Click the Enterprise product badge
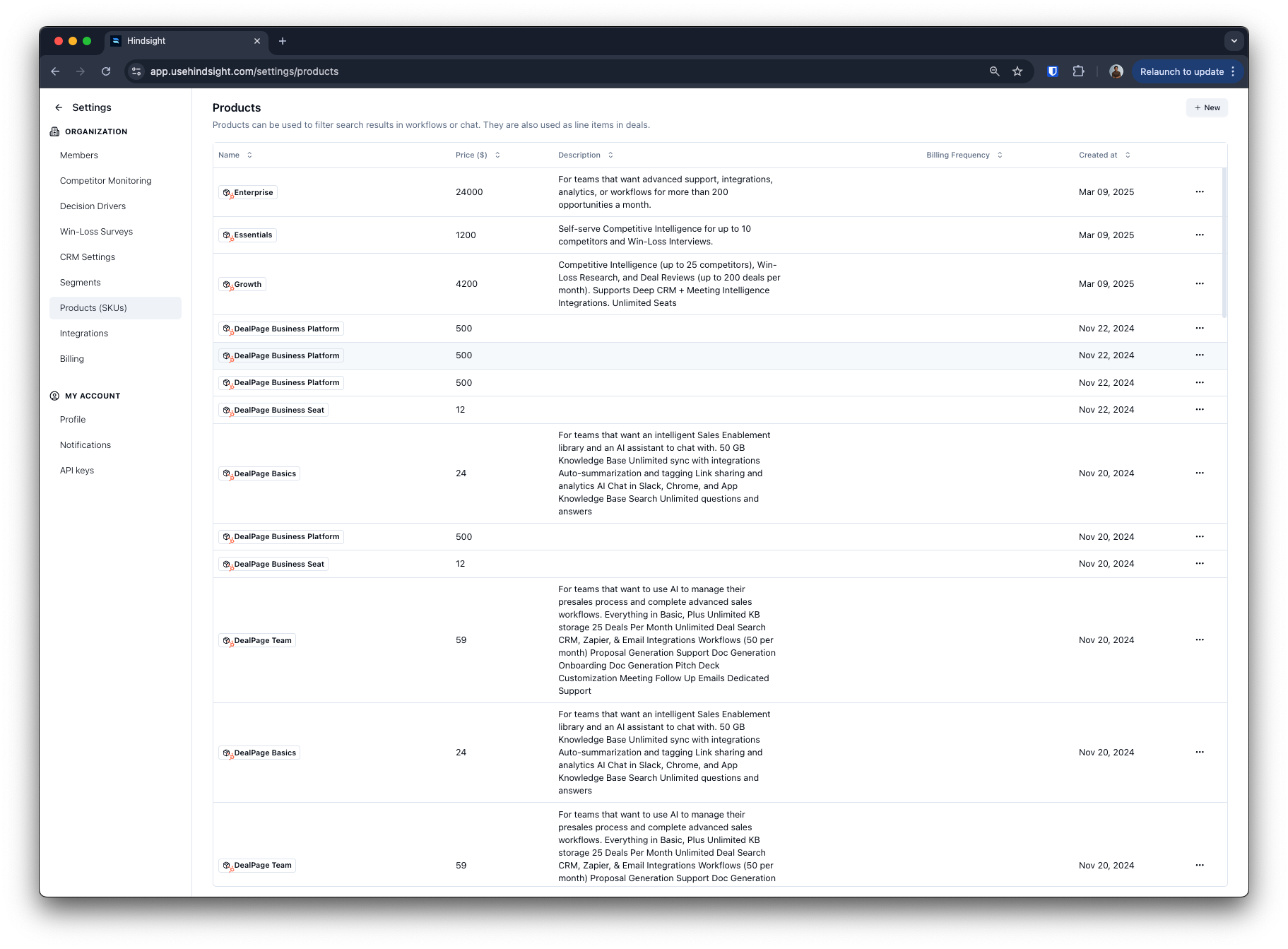 click(x=248, y=192)
